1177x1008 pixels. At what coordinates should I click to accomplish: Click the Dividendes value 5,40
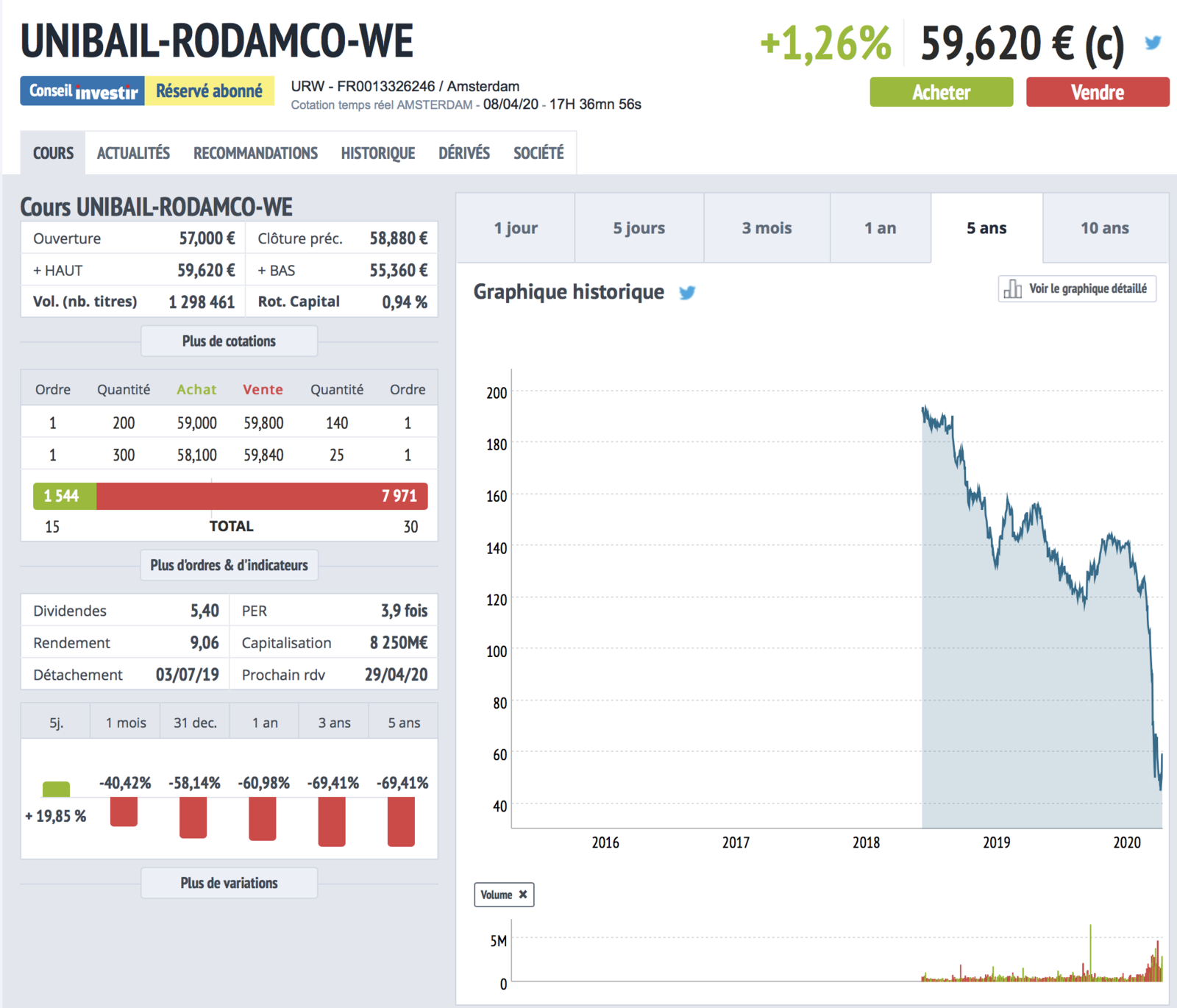[205, 611]
